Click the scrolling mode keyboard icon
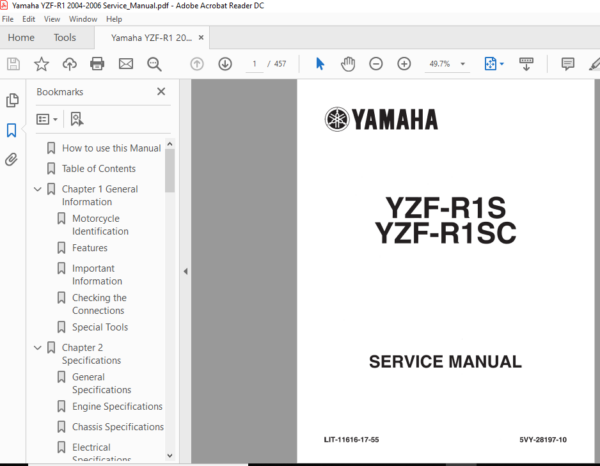 tap(526, 64)
